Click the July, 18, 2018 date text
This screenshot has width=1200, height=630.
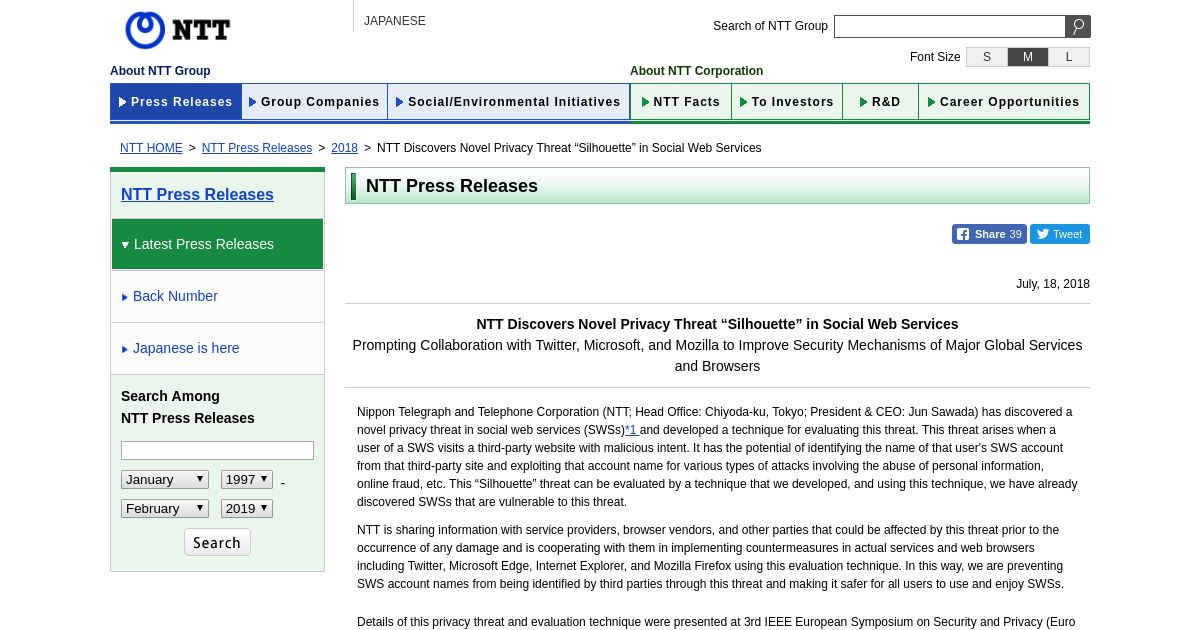[x=1053, y=284]
